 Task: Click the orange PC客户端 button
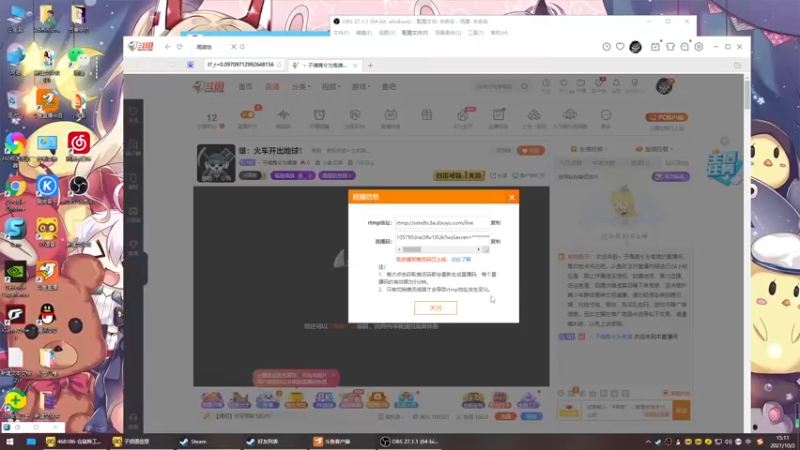click(667, 117)
